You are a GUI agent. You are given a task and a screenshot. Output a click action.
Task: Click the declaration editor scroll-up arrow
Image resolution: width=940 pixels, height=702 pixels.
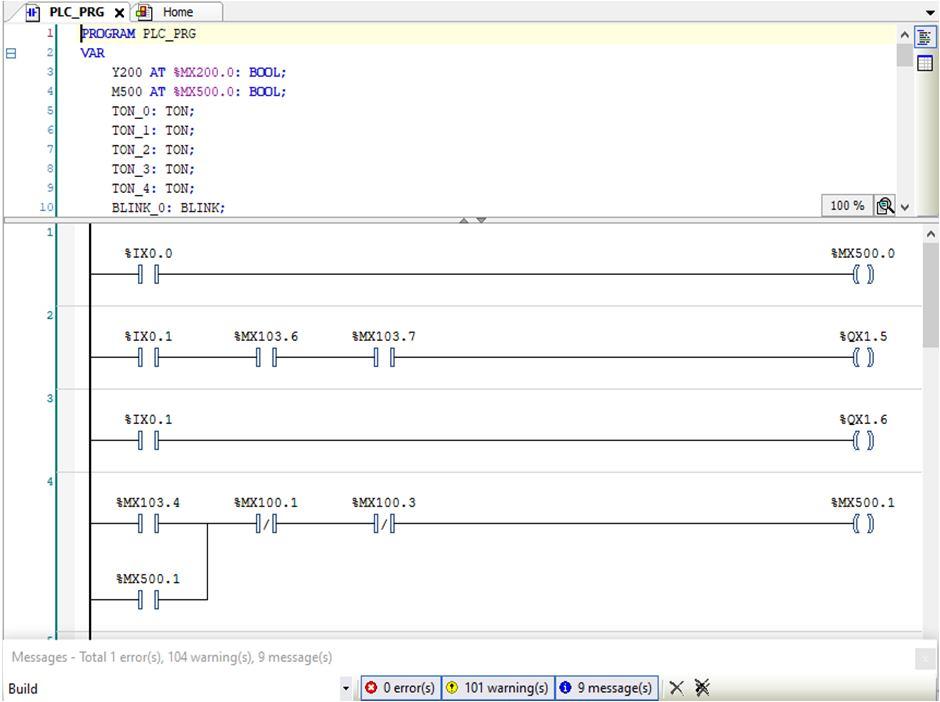click(x=905, y=35)
